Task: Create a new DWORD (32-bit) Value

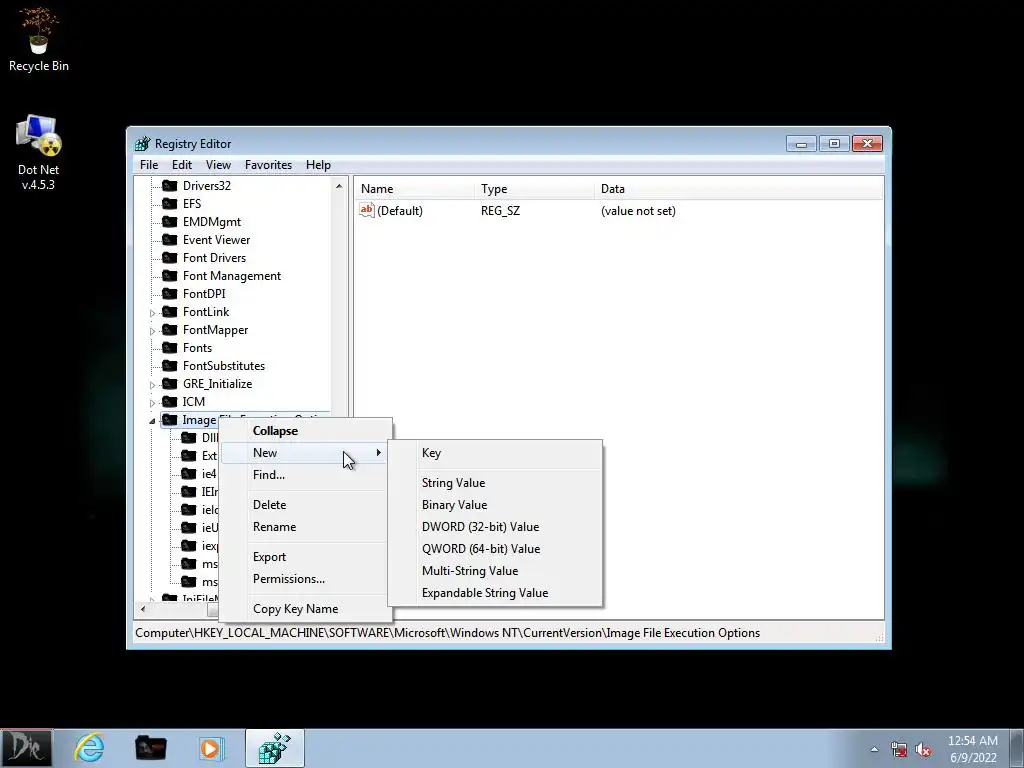Action: pyautogui.click(x=495, y=526)
